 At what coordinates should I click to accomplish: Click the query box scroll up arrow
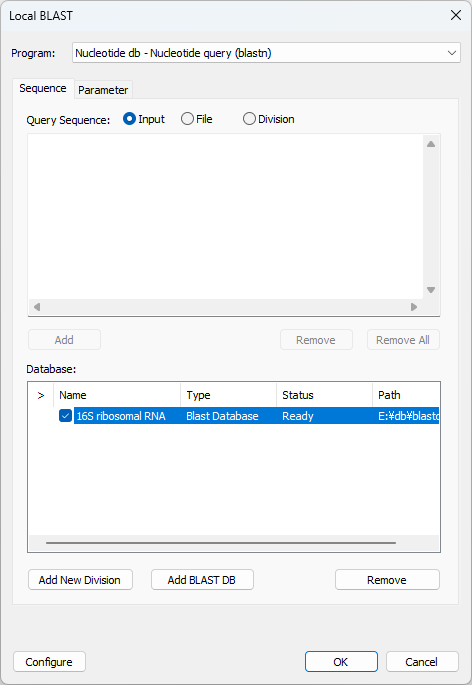(x=431, y=144)
